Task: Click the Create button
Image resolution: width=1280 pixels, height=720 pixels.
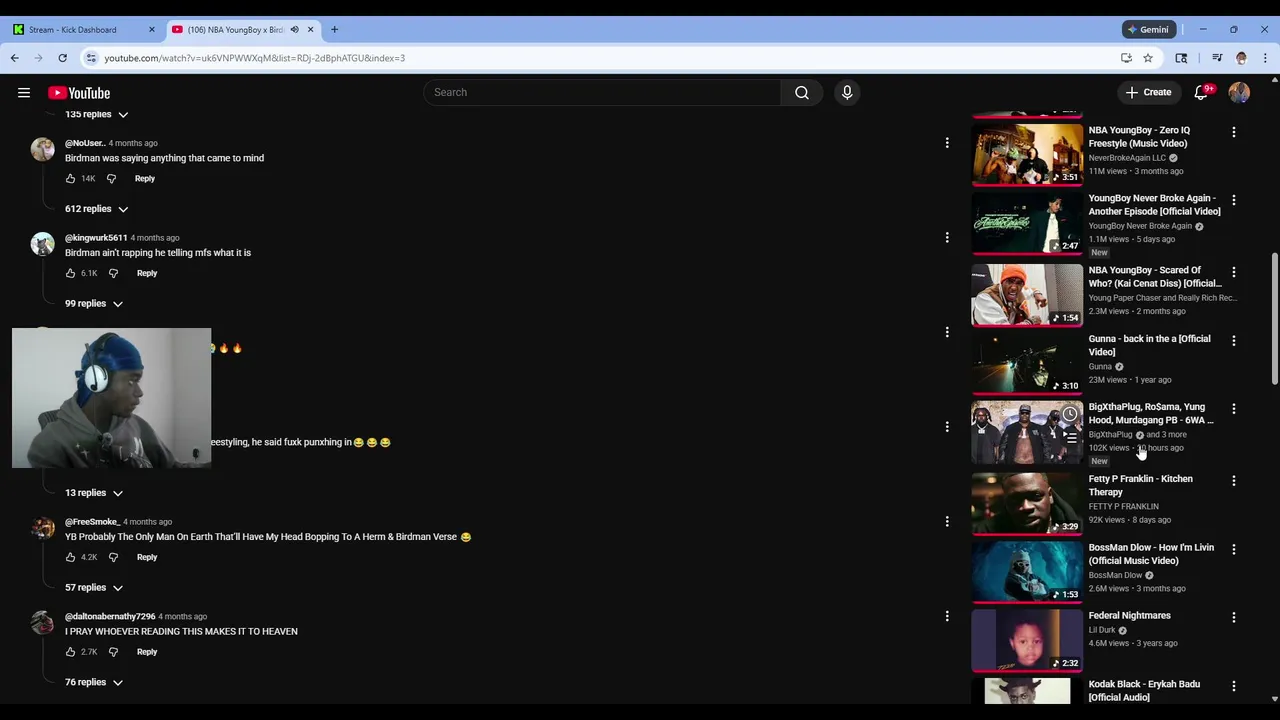Action: 1148,93
